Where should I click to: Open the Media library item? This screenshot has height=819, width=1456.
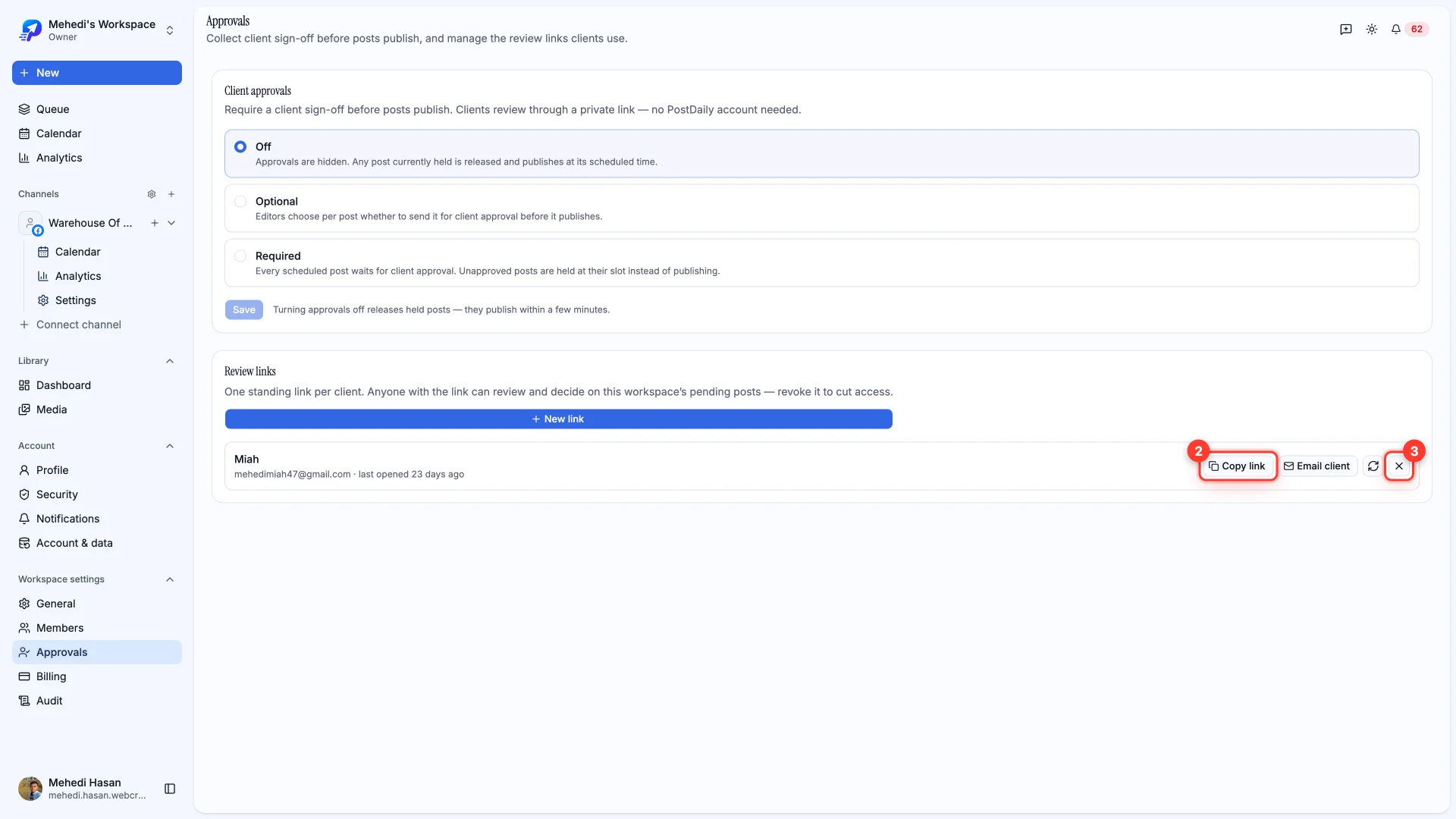(97, 409)
